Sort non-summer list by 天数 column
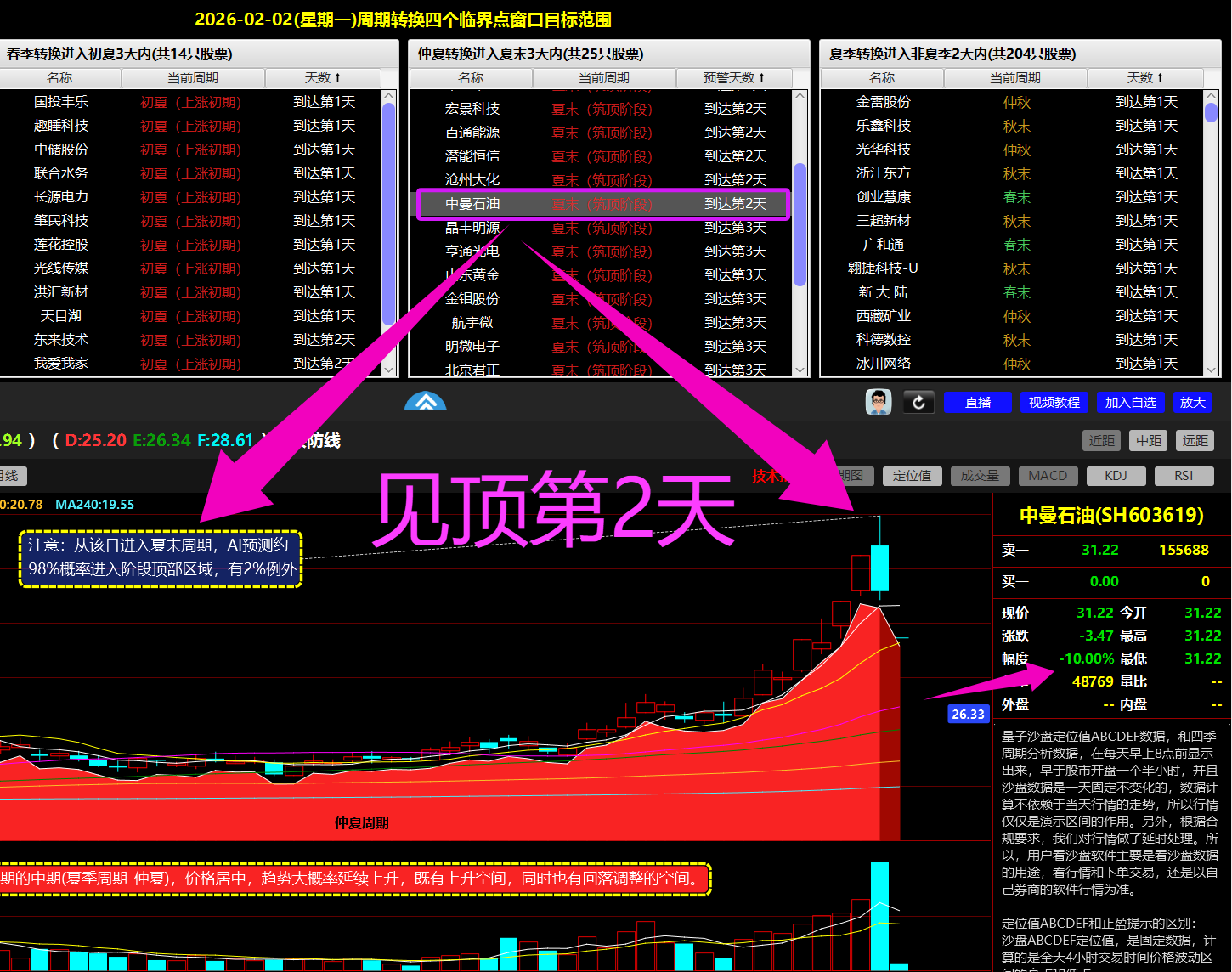The height and width of the screenshot is (972, 1232). coord(1144,78)
